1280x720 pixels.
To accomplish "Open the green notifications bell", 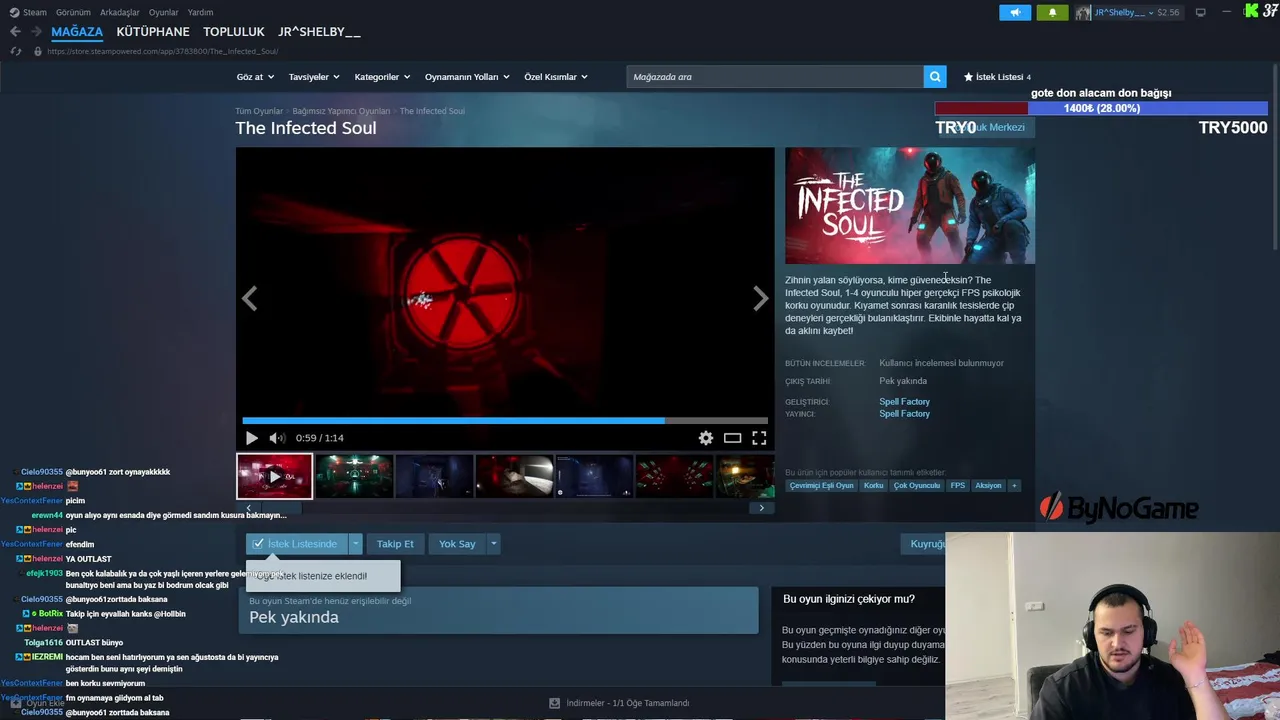I will pyautogui.click(x=1052, y=12).
